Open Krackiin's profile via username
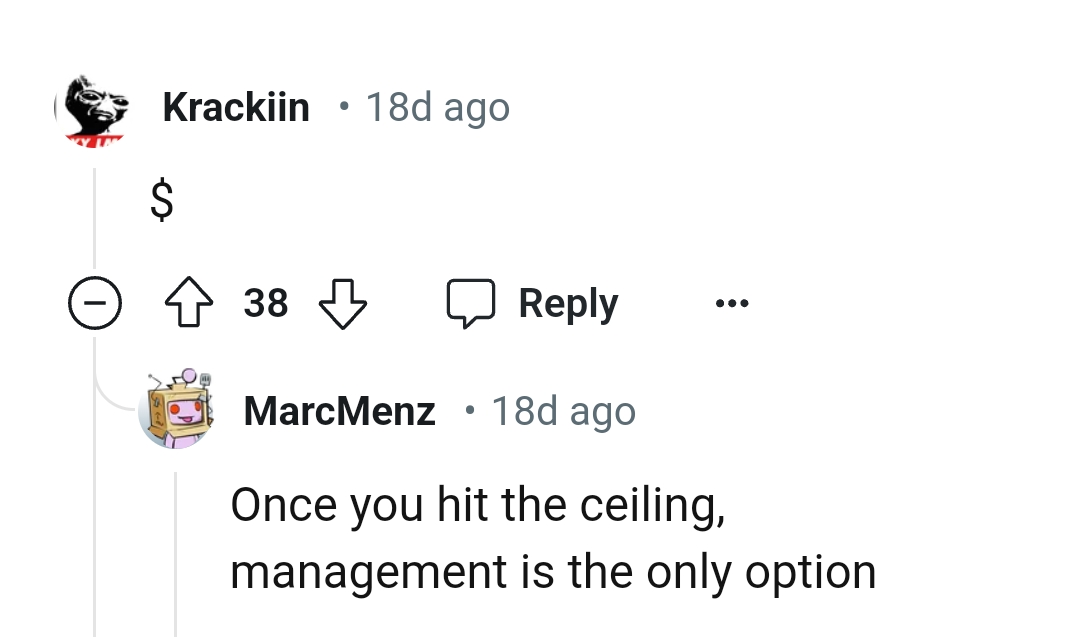1079x637 pixels. pyautogui.click(x=236, y=107)
